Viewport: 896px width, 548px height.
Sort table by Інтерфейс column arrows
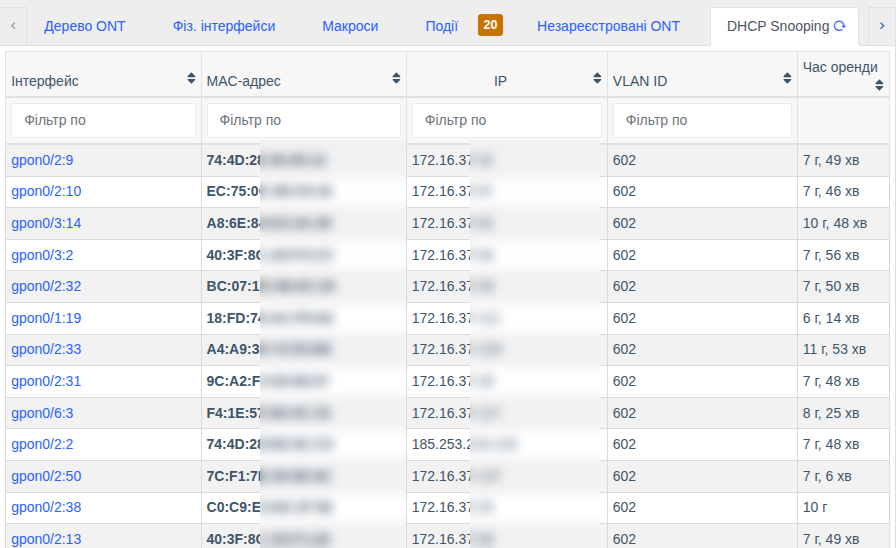coord(191,79)
